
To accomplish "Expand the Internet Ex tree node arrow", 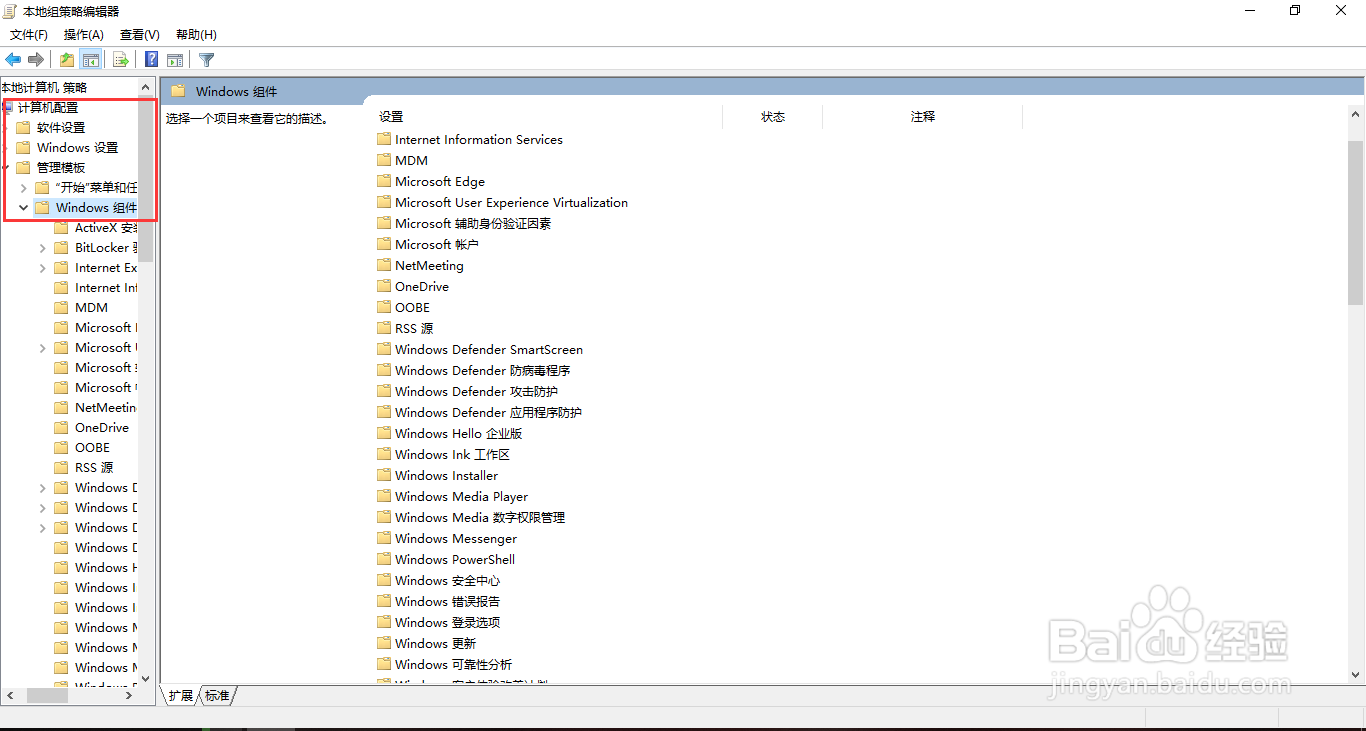I will point(43,268).
